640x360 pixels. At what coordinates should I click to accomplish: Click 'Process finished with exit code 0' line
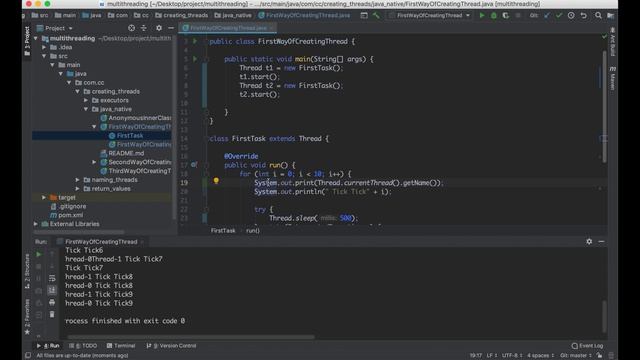point(125,321)
